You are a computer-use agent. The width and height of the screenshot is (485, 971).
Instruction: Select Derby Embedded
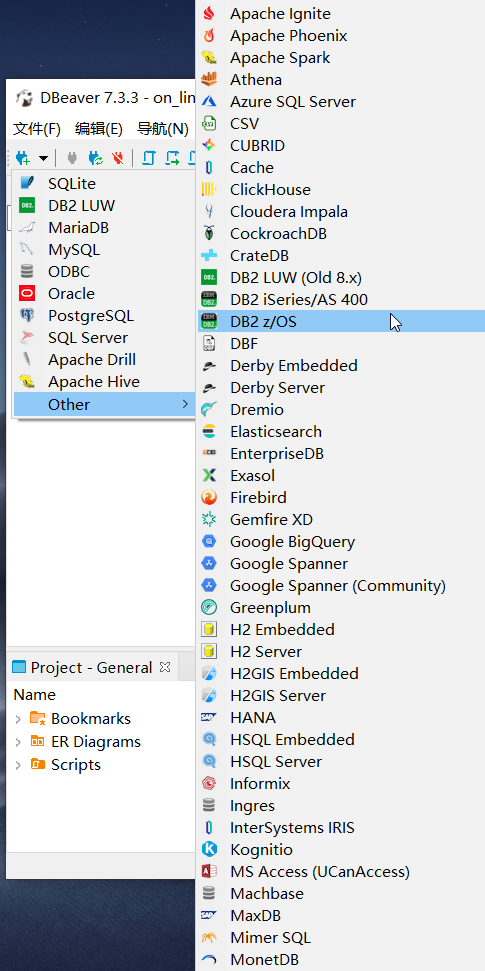coord(341,365)
